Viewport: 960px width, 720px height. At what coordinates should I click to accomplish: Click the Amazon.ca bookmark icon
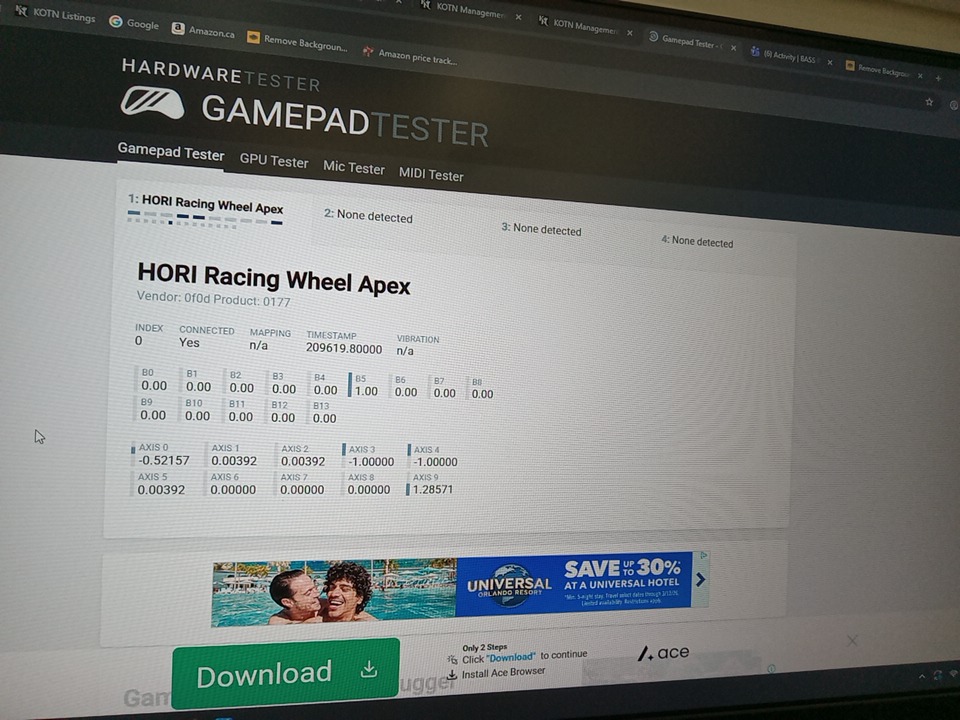[178, 29]
